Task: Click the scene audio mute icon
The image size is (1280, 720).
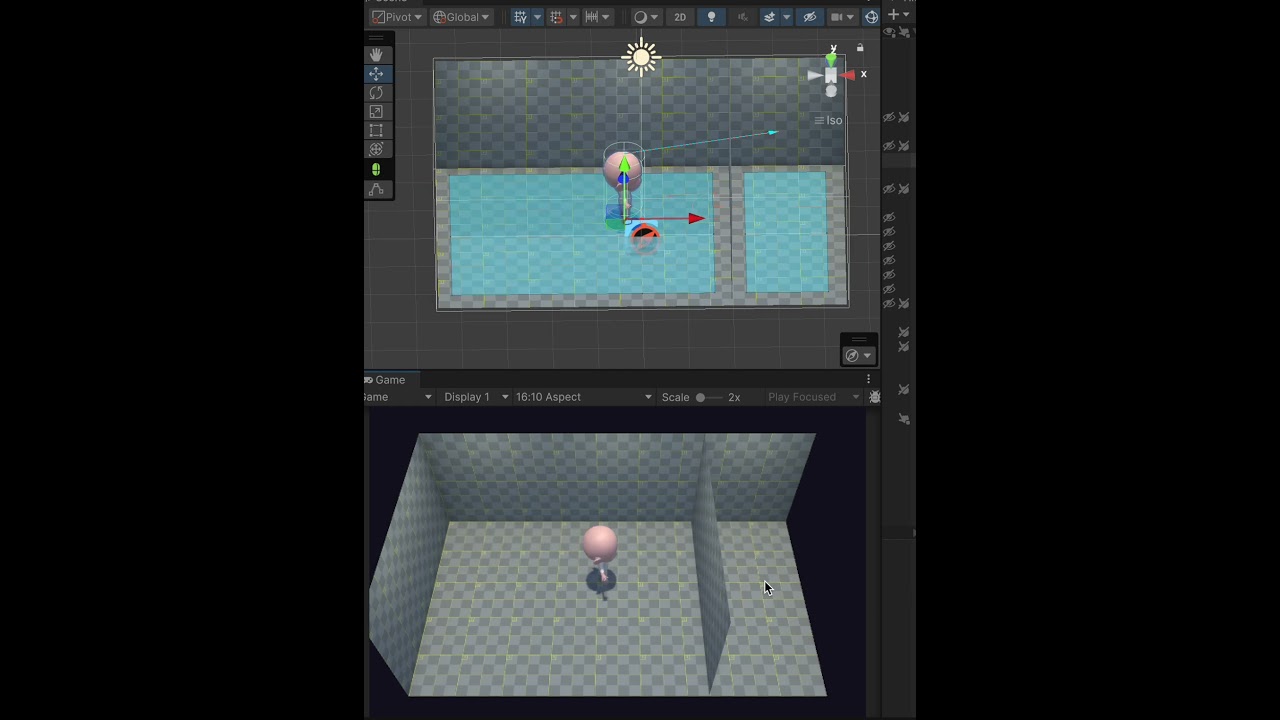Action: pyautogui.click(x=742, y=17)
